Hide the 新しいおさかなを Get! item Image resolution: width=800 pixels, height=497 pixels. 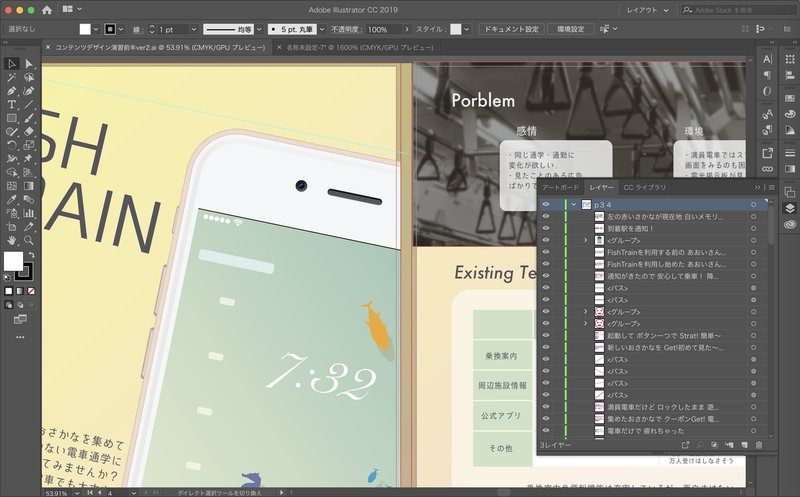546,347
